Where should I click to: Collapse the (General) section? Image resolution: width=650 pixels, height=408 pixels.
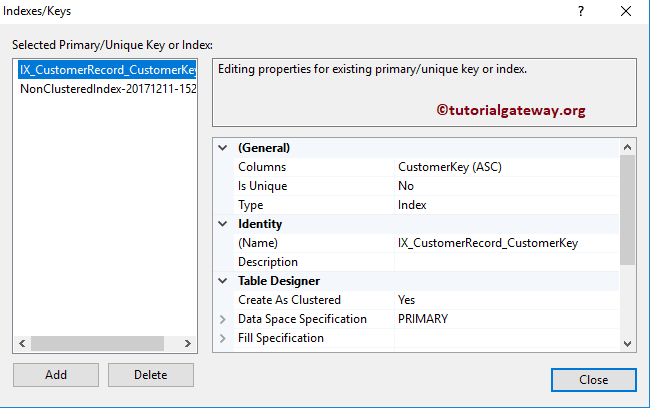(223, 148)
